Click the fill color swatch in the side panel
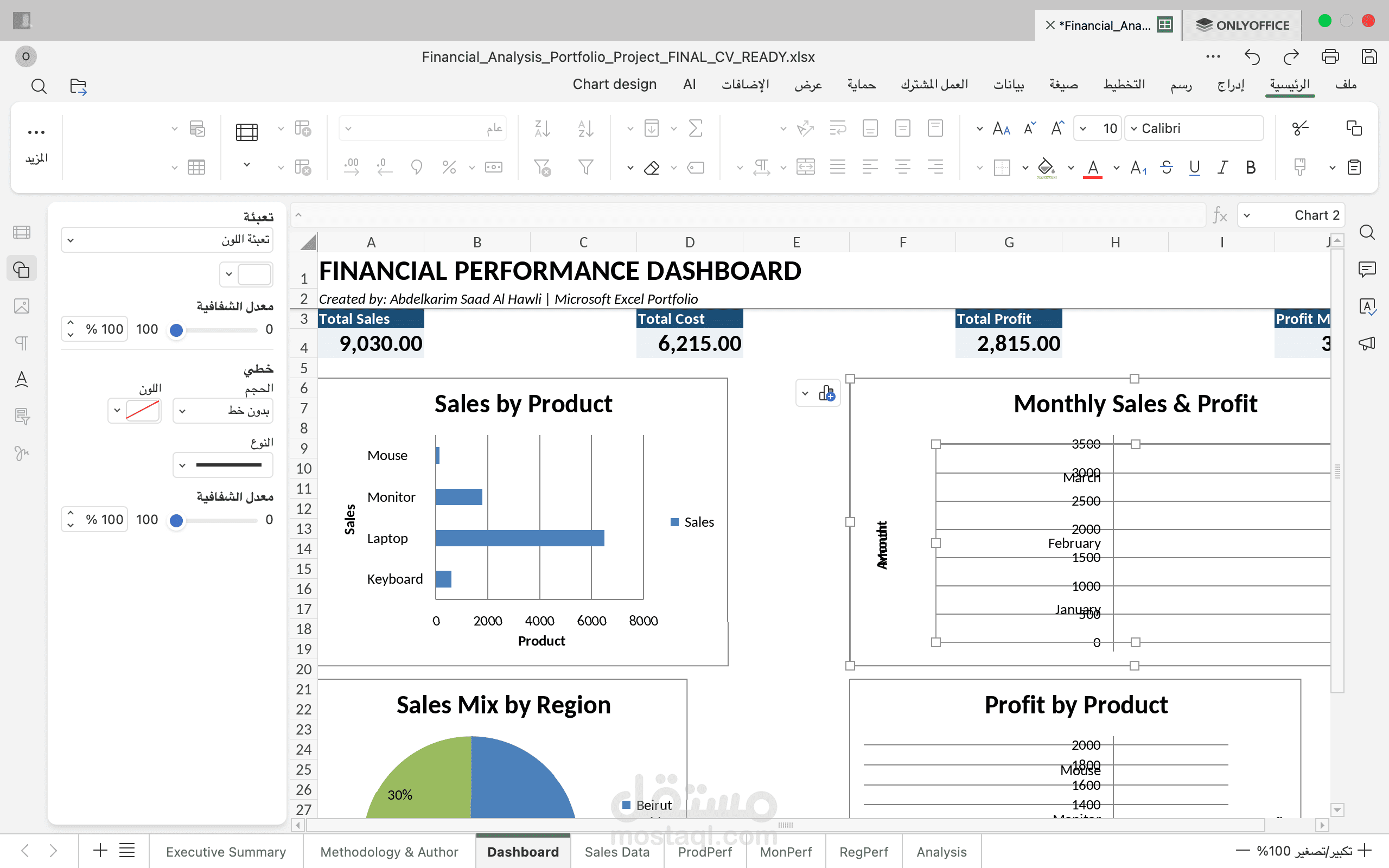This screenshot has width=1389, height=868. point(254,275)
